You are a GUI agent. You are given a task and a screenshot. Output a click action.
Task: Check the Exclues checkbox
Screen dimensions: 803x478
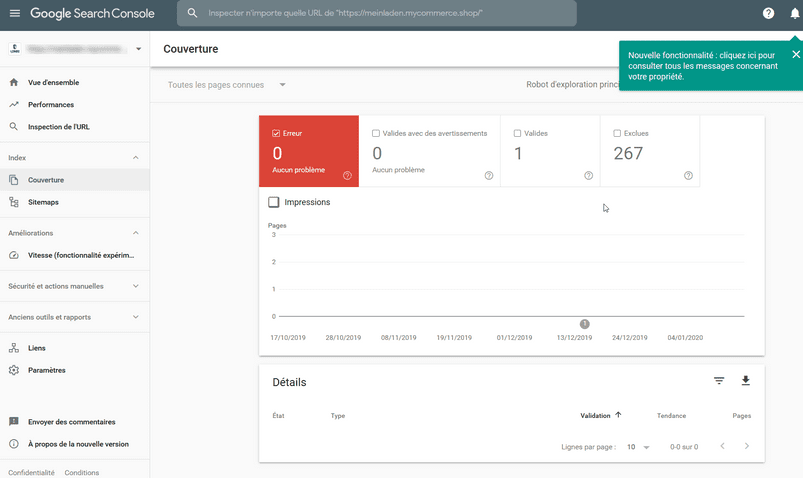(x=617, y=133)
